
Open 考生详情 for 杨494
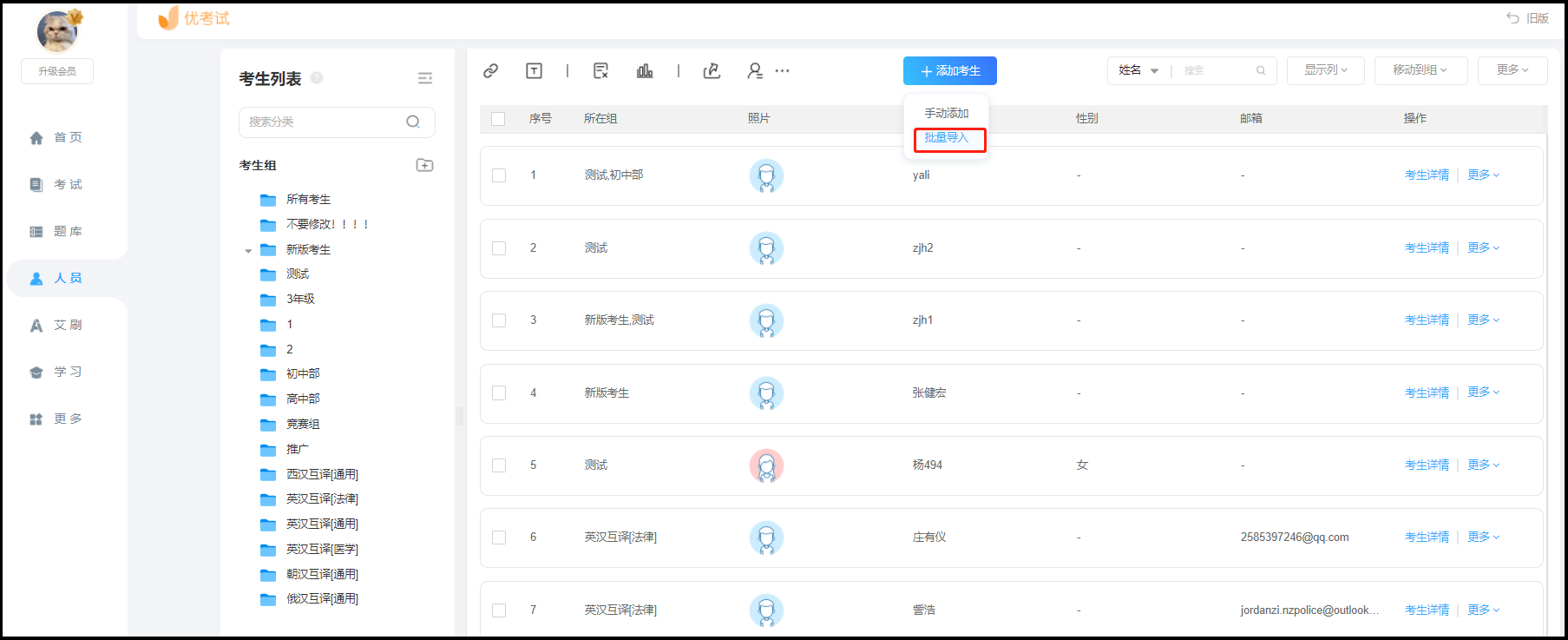[1427, 465]
